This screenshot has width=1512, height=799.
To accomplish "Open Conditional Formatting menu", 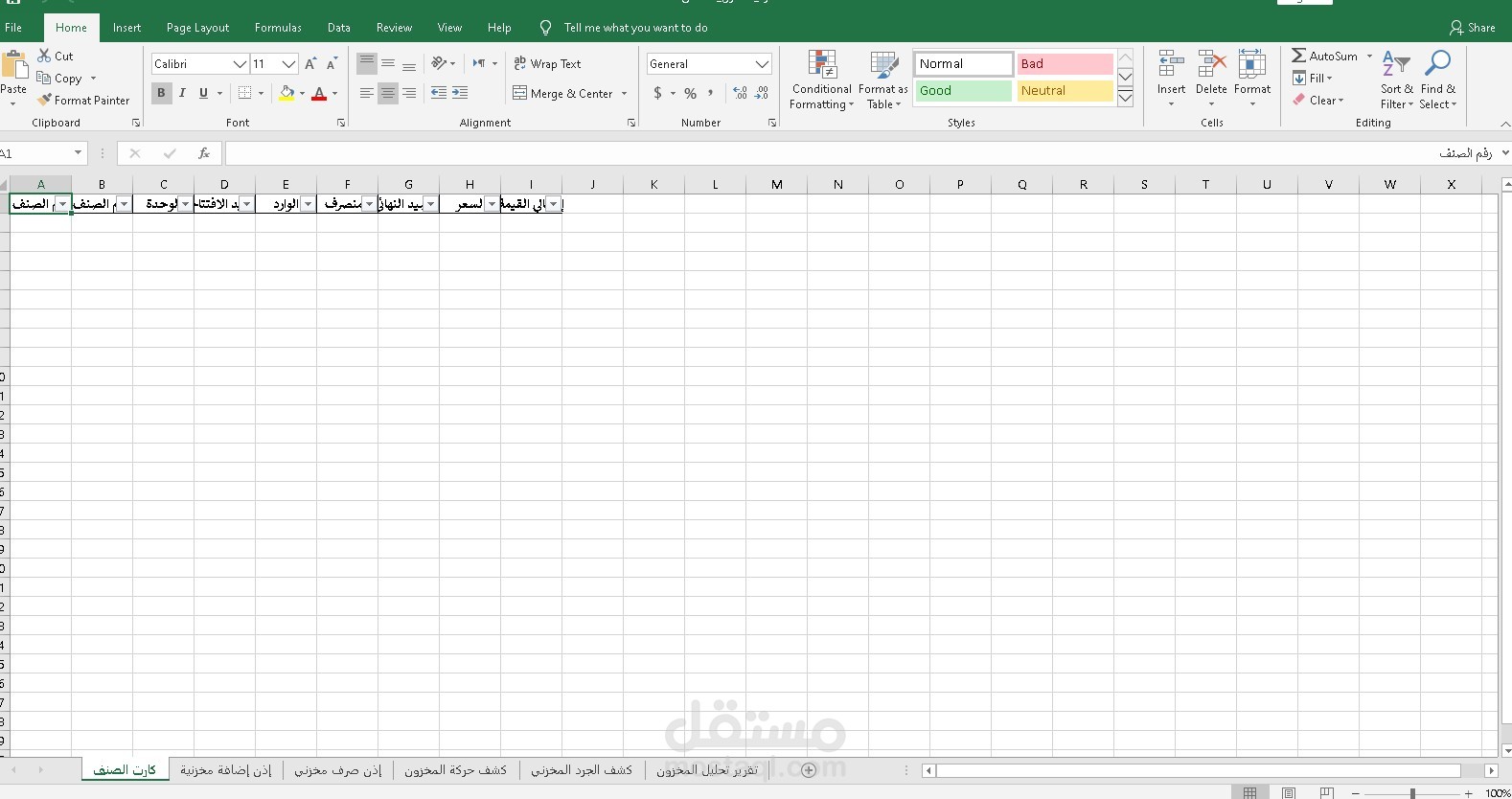I will (822, 80).
